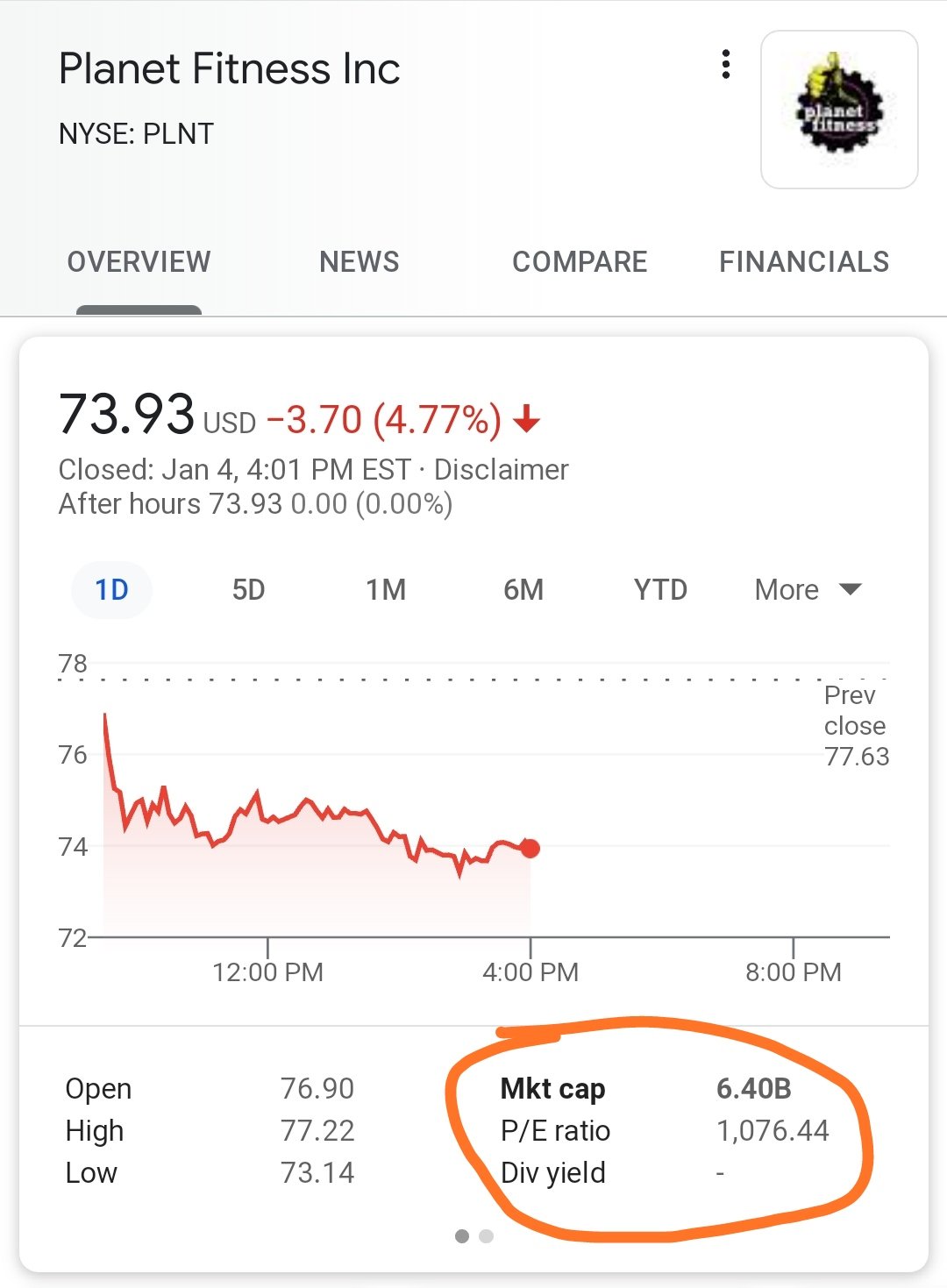The image size is (947, 1288).
Task: Tap the red end-of-day chart marker
Action: click(x=530, y=848)
